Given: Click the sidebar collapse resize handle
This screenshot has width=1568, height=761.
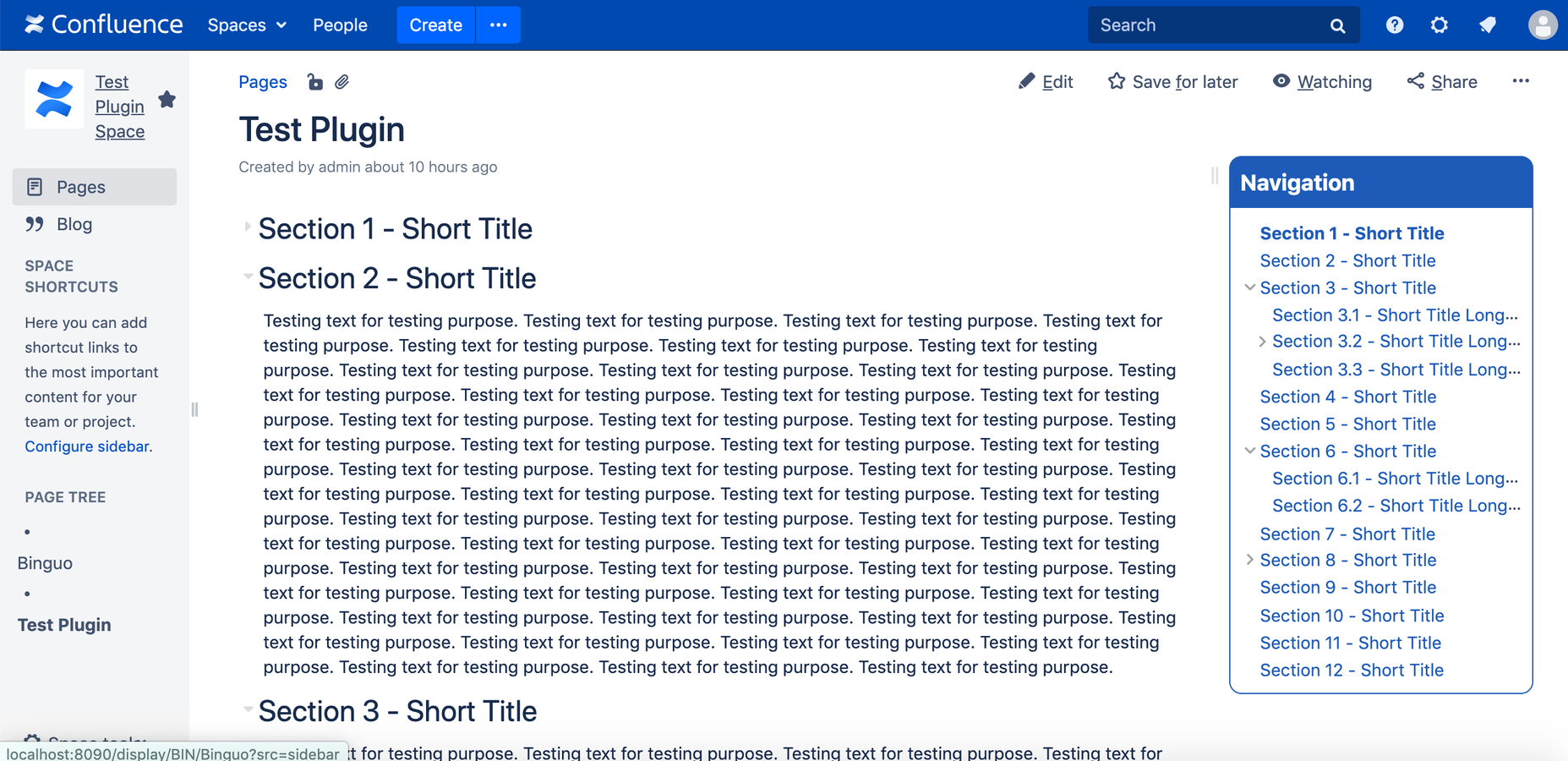Looking at the screenshot, I should click(x=194, y=409).
